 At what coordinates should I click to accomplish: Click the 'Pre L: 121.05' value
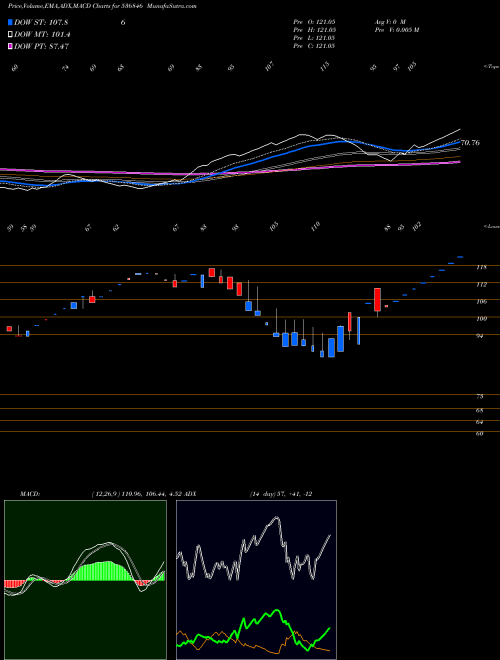point(314,38)
